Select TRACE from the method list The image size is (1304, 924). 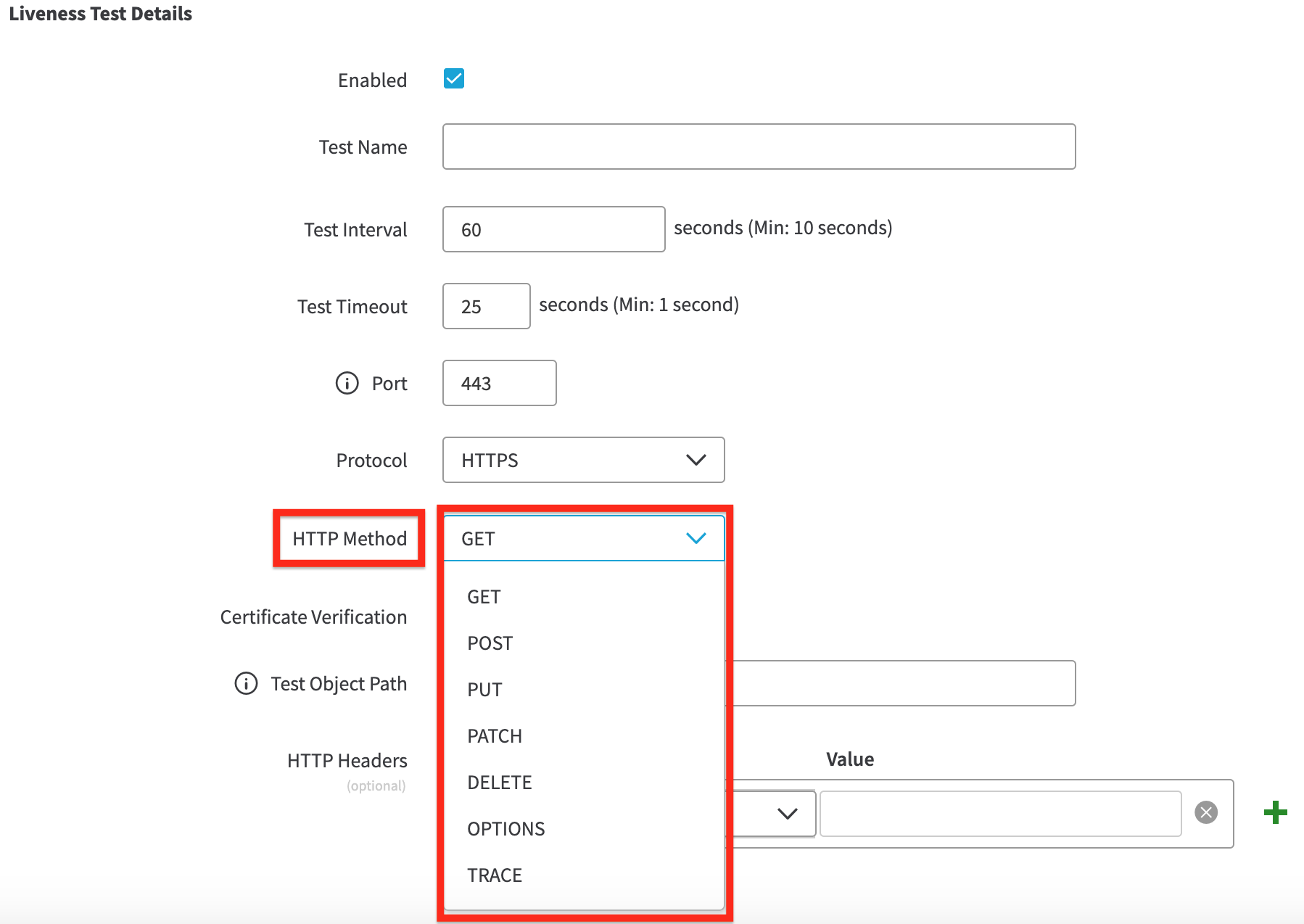[x=495, y=875]
